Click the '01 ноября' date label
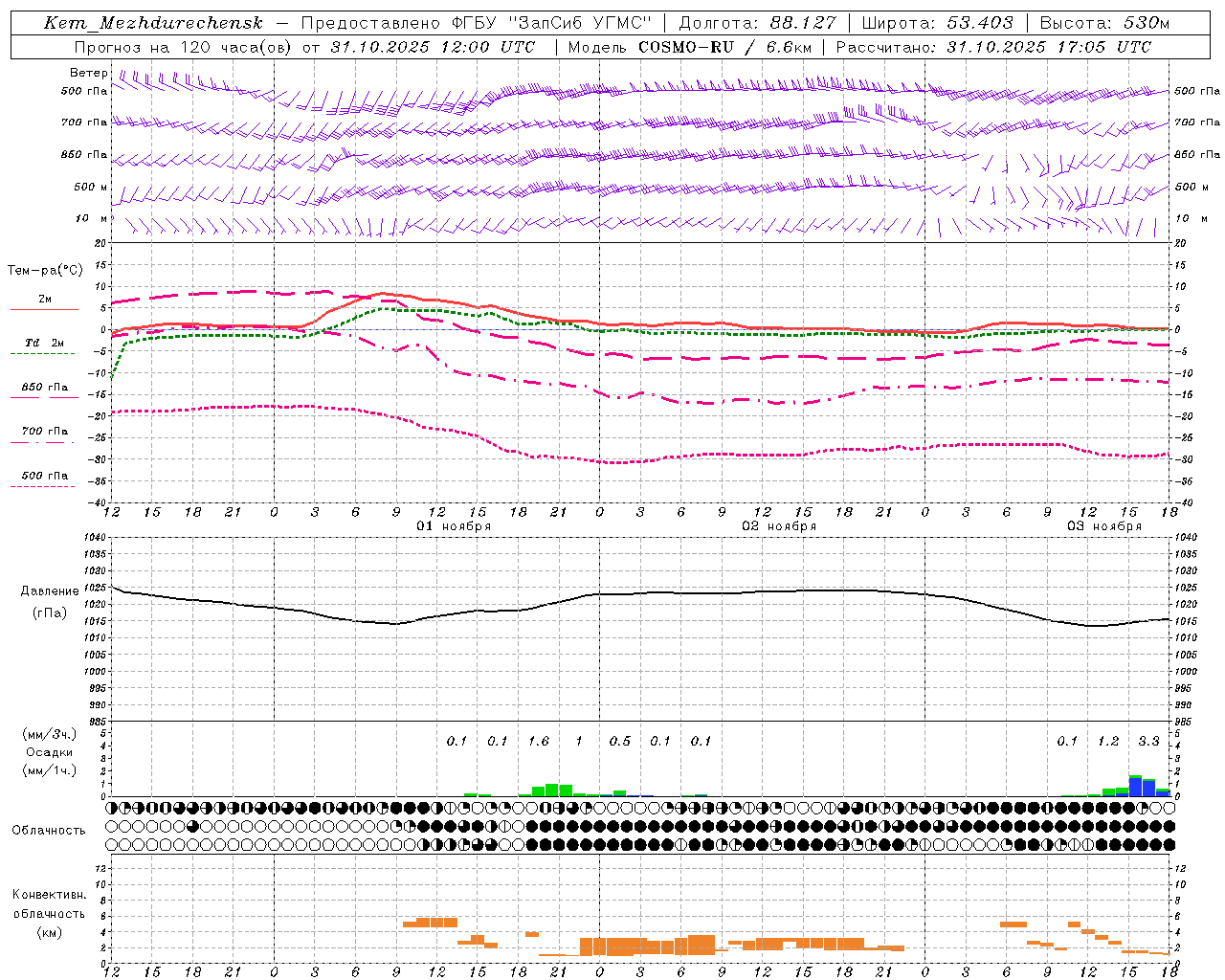The height and width of the screenshot is (980, 1225). 454,526
